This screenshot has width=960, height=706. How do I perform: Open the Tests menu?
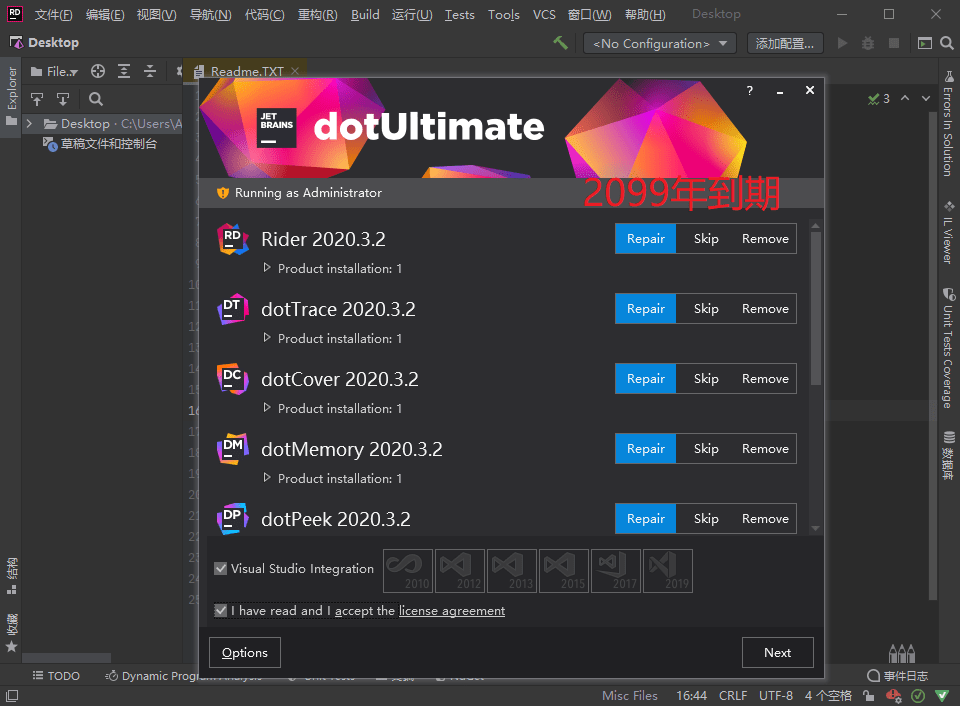point(459,15)
